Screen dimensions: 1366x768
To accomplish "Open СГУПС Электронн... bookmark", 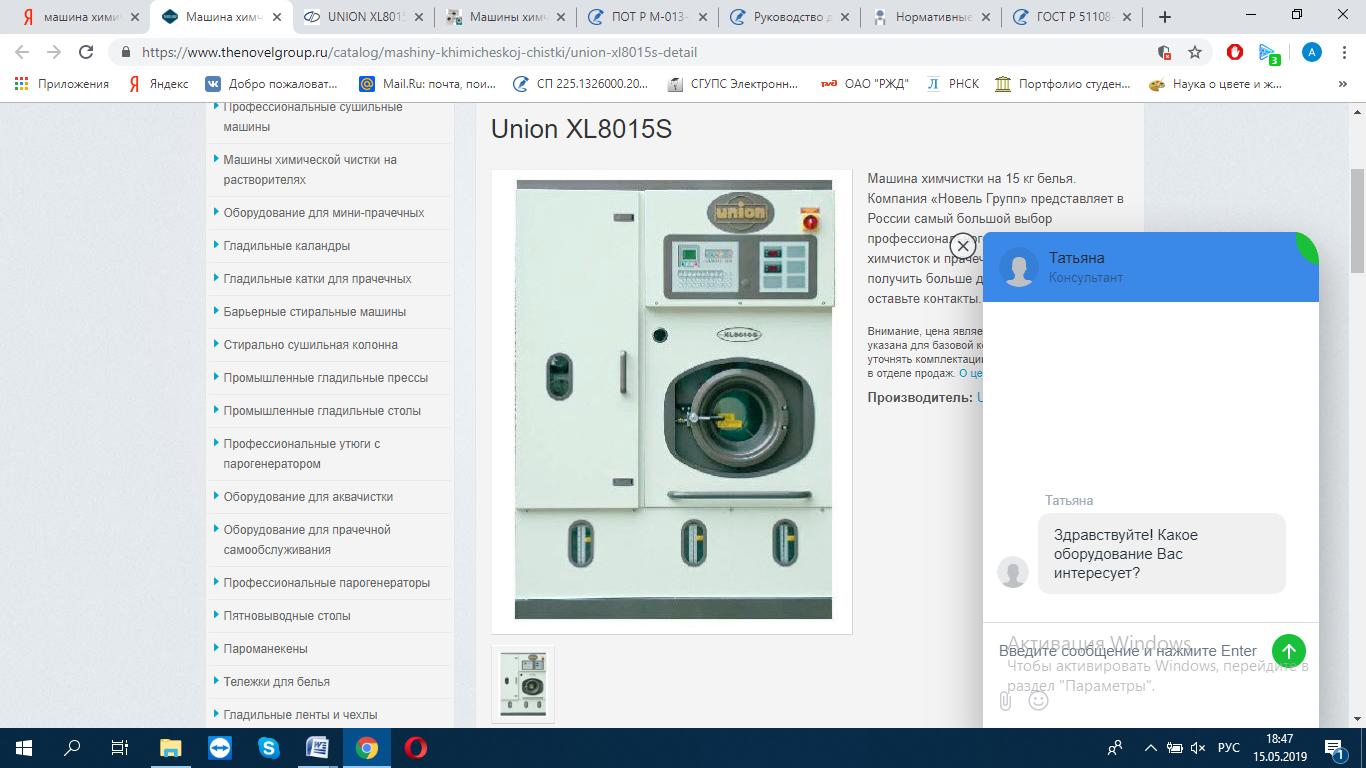I will pos(733,84).
